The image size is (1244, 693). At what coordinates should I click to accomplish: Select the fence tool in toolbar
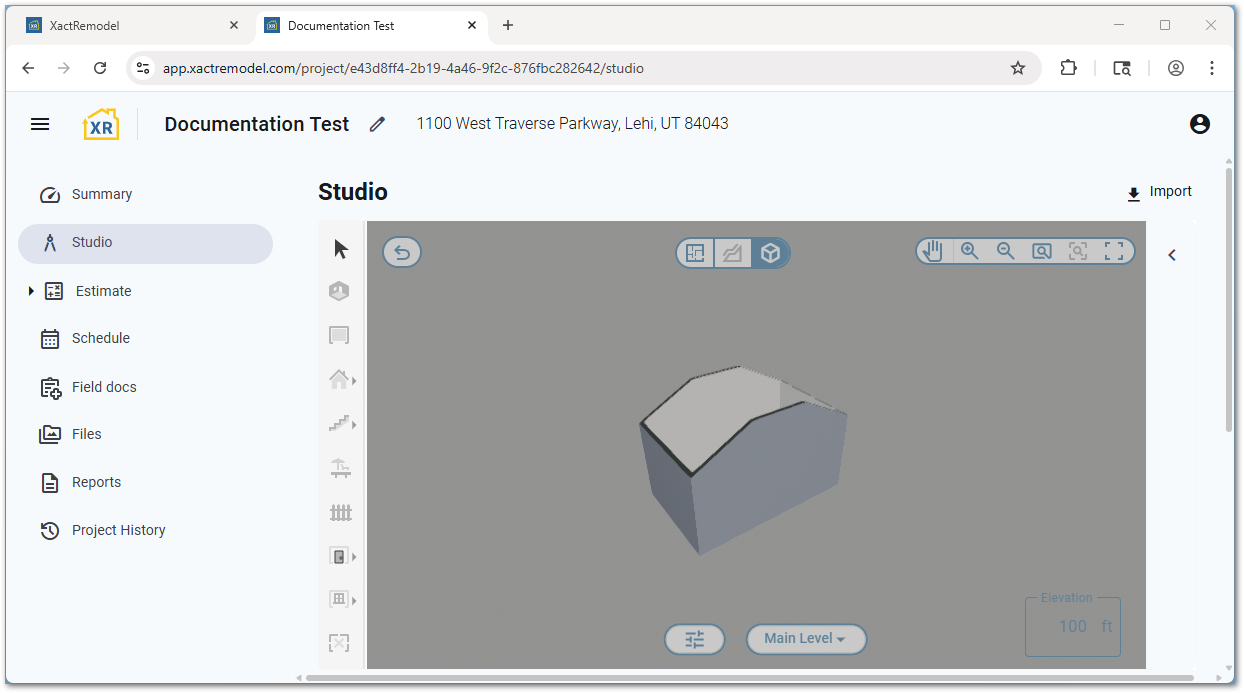click(341, 513)
